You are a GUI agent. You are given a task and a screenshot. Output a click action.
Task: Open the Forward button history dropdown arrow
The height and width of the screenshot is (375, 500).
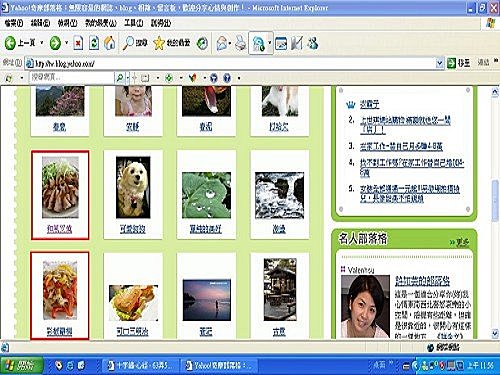point(66,43)
